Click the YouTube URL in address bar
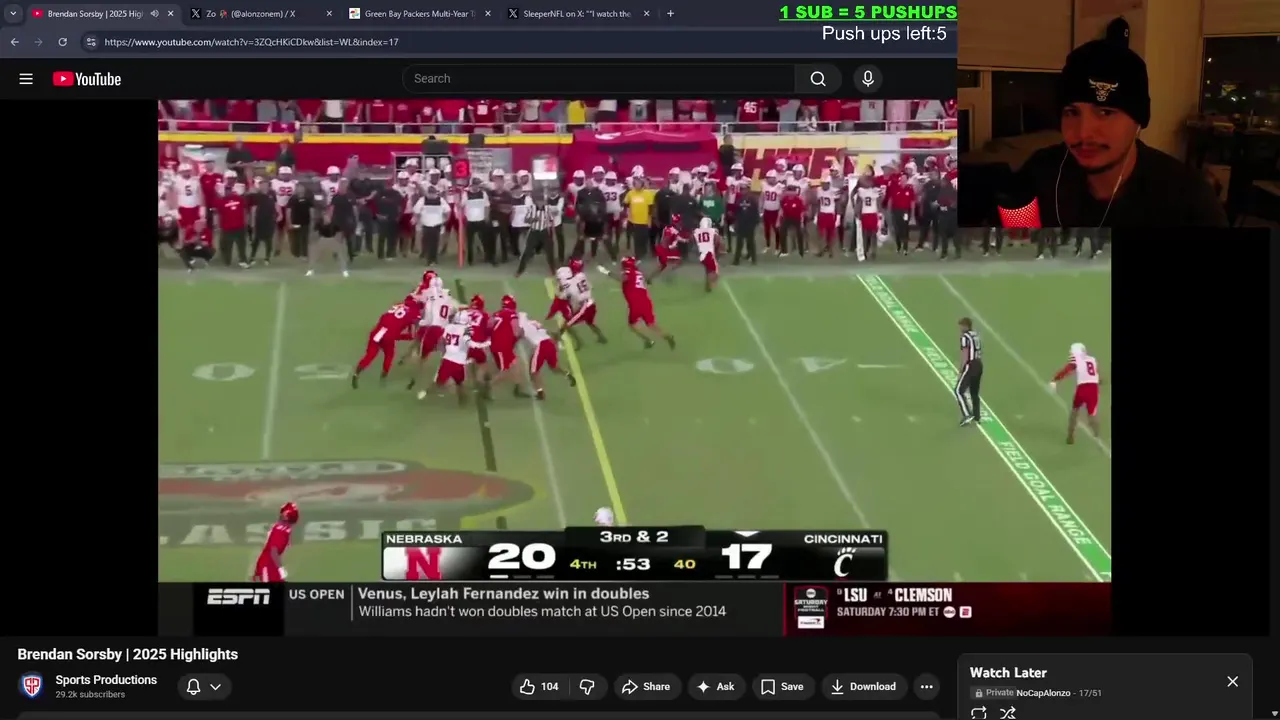The height and width of the screenshot is (720, 1280). pos(251,42)
